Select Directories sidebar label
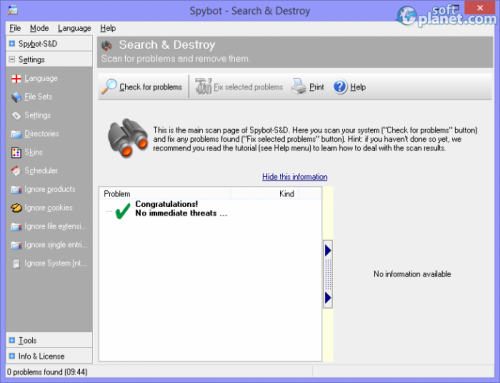This screenshot has height=383, width=500. (x=42, y=134)
